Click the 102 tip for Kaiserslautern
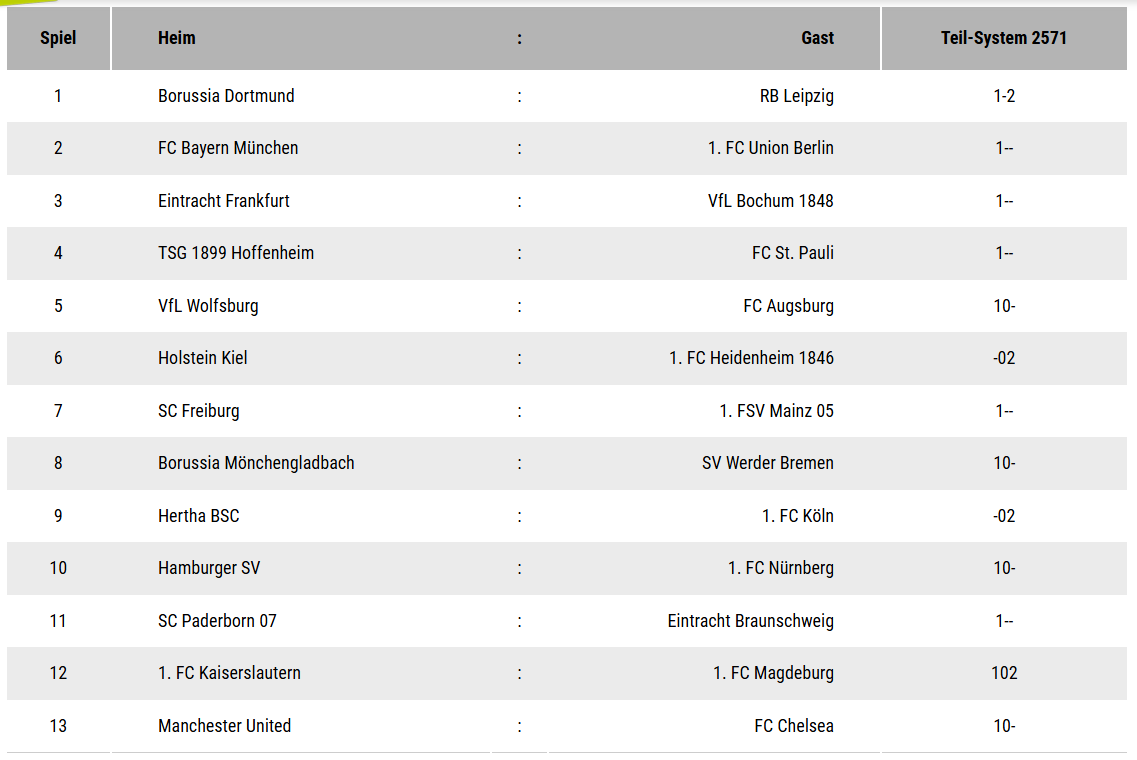 tap(1004, 673)
